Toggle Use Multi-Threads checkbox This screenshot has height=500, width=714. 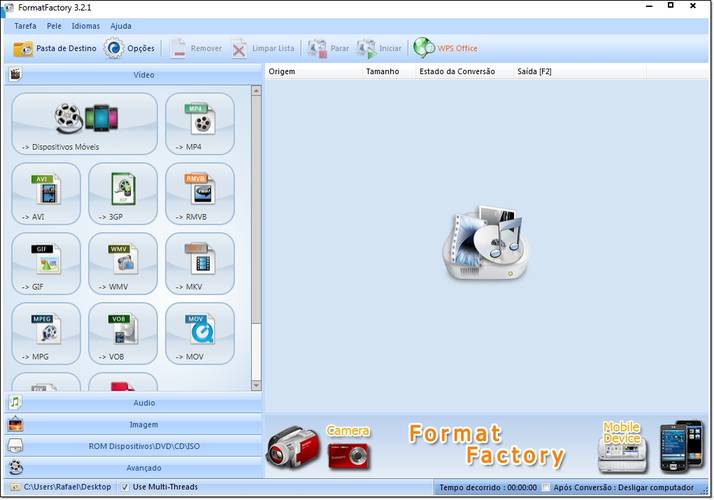click(x=125, y=487)
